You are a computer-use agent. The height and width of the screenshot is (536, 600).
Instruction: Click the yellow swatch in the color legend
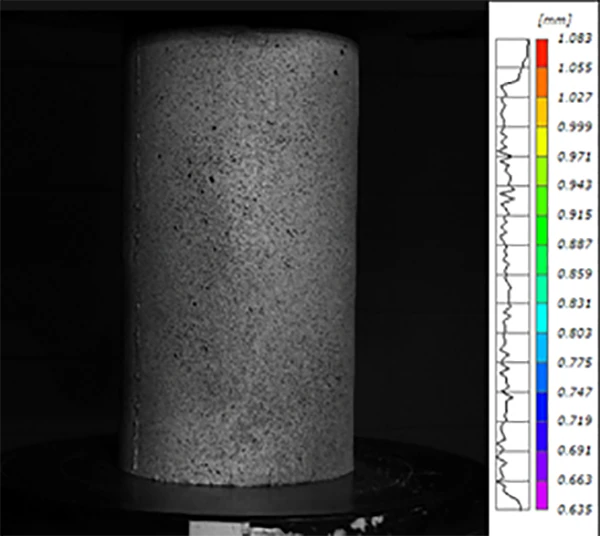541,142
